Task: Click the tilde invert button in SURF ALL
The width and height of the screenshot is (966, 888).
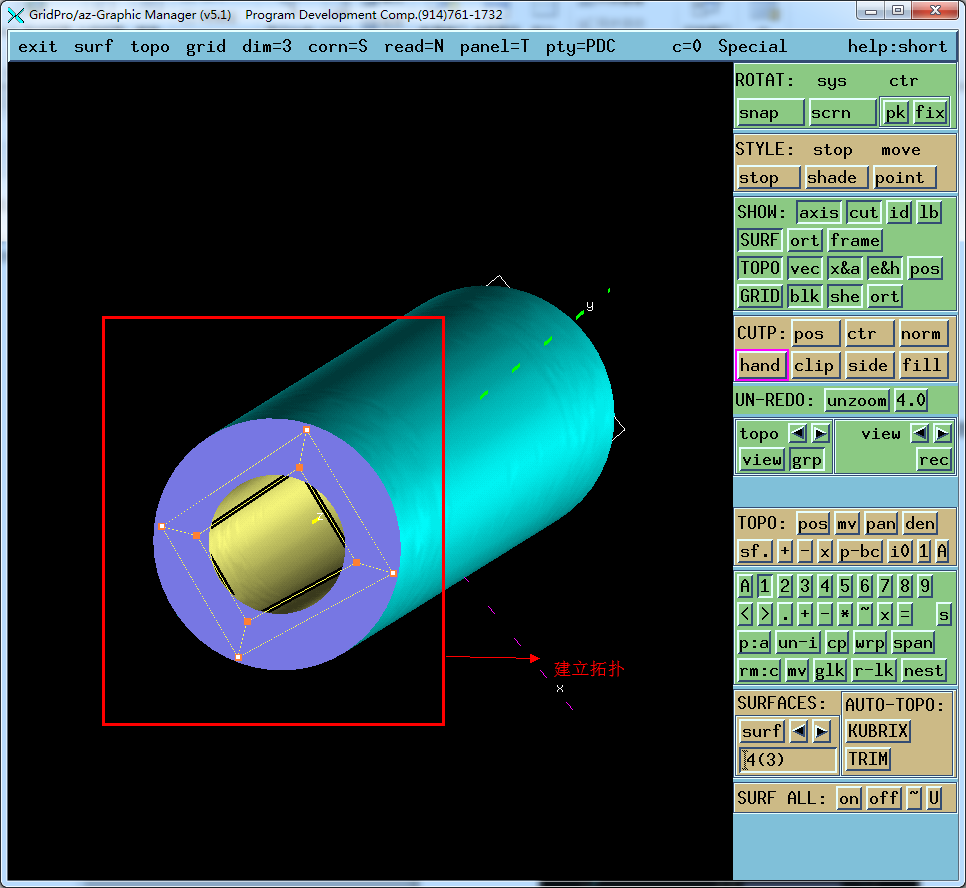Action: (x=914, y=798)
